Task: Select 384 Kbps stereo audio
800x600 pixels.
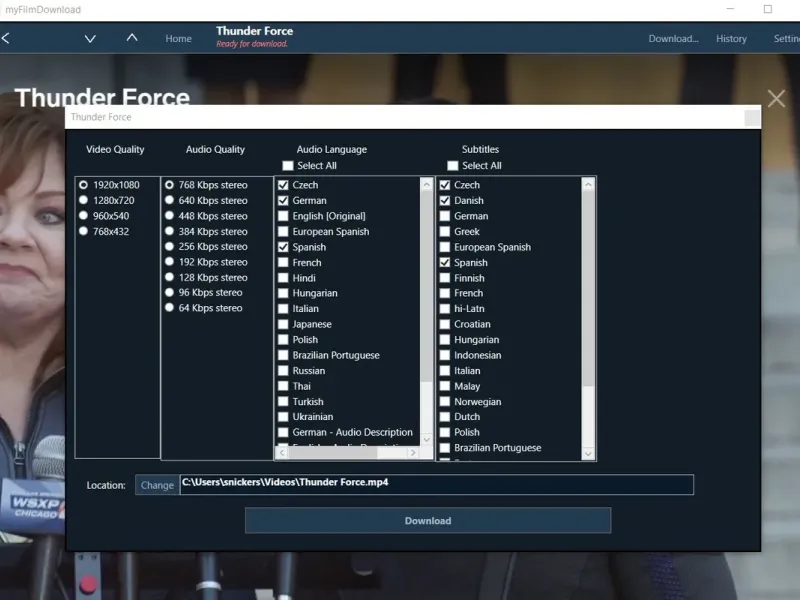Action: pos(169,231)
